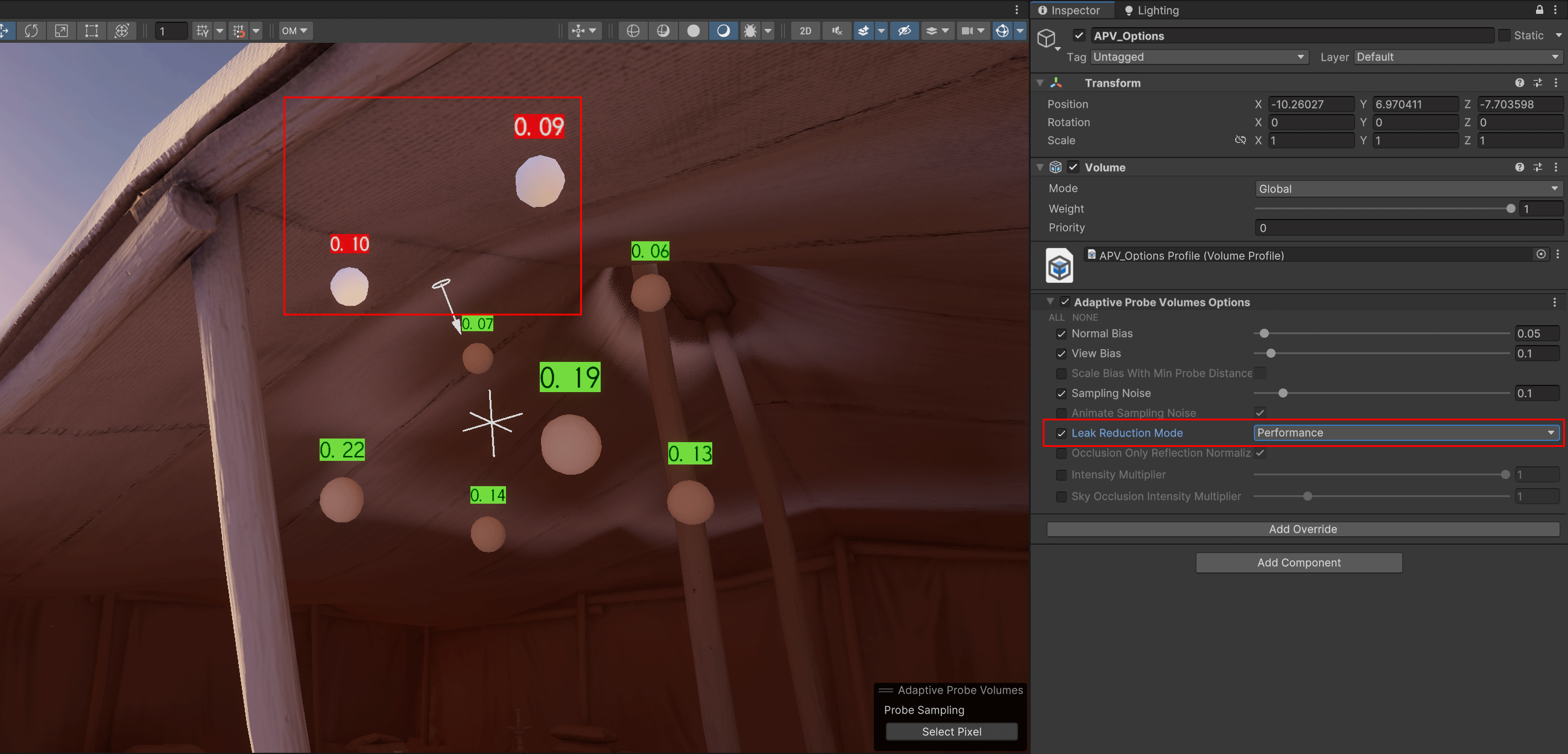Open the Volume Mode dropdown showing Global
Viewport: 1568px width, 754px height.
[x=1406, y=188]
